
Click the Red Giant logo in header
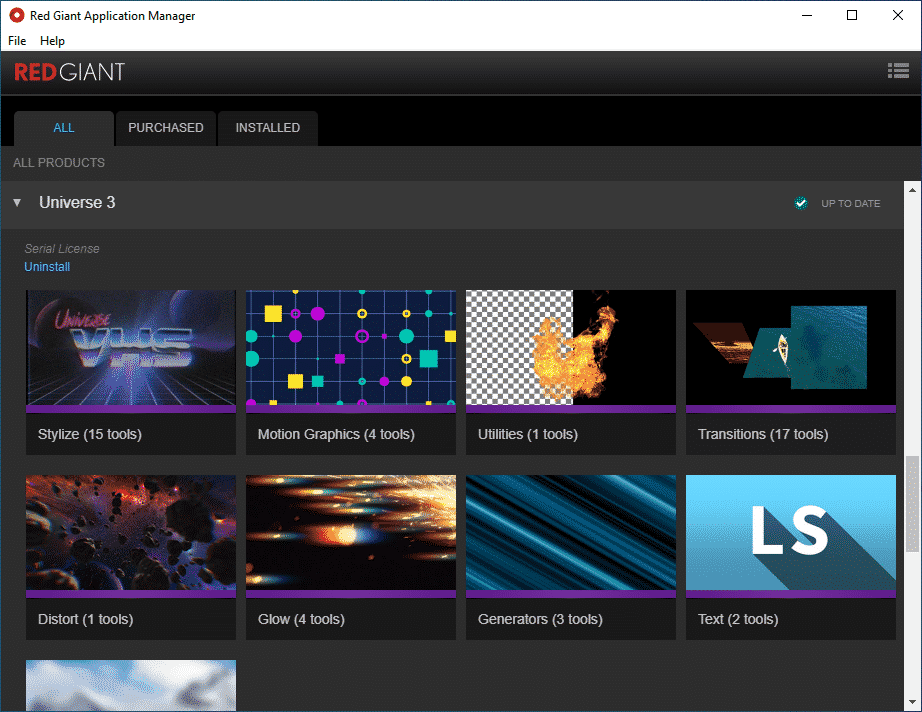point(69,72)
